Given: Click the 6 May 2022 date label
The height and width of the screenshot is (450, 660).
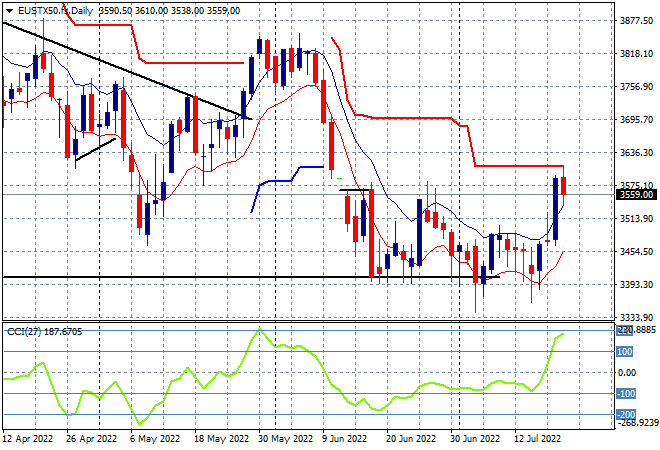Looking at the screenshot, I should 155,439.
